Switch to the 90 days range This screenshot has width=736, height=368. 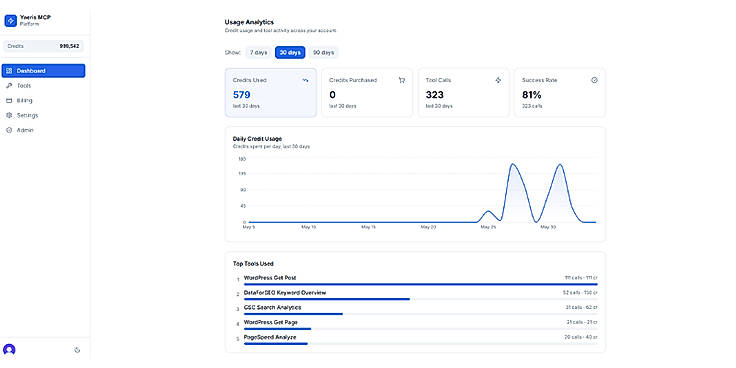point(323,53)
